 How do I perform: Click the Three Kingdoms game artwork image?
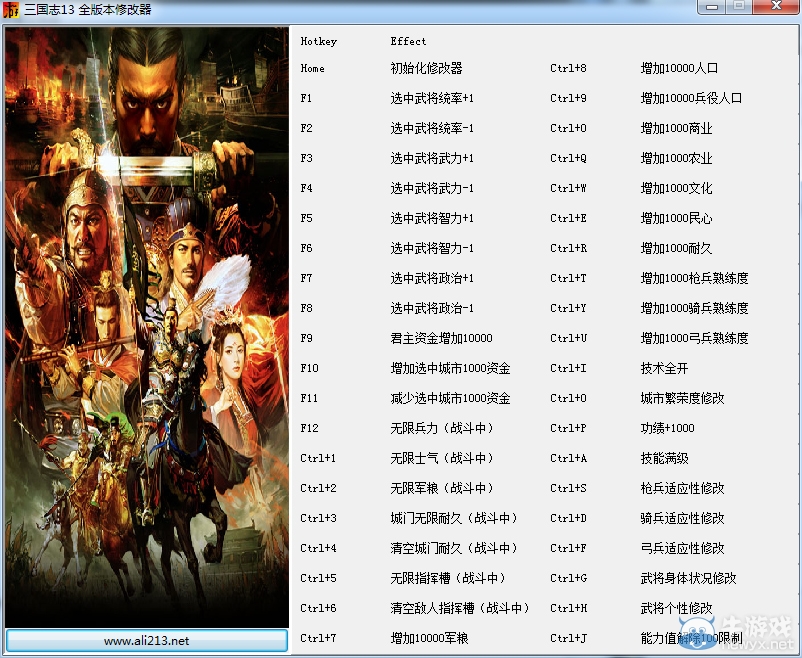147,327
